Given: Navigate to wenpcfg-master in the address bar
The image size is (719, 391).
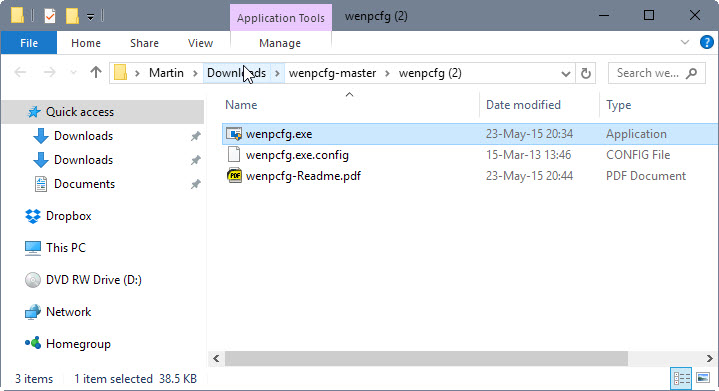Looking at the screenshot, I should [332, 73].
